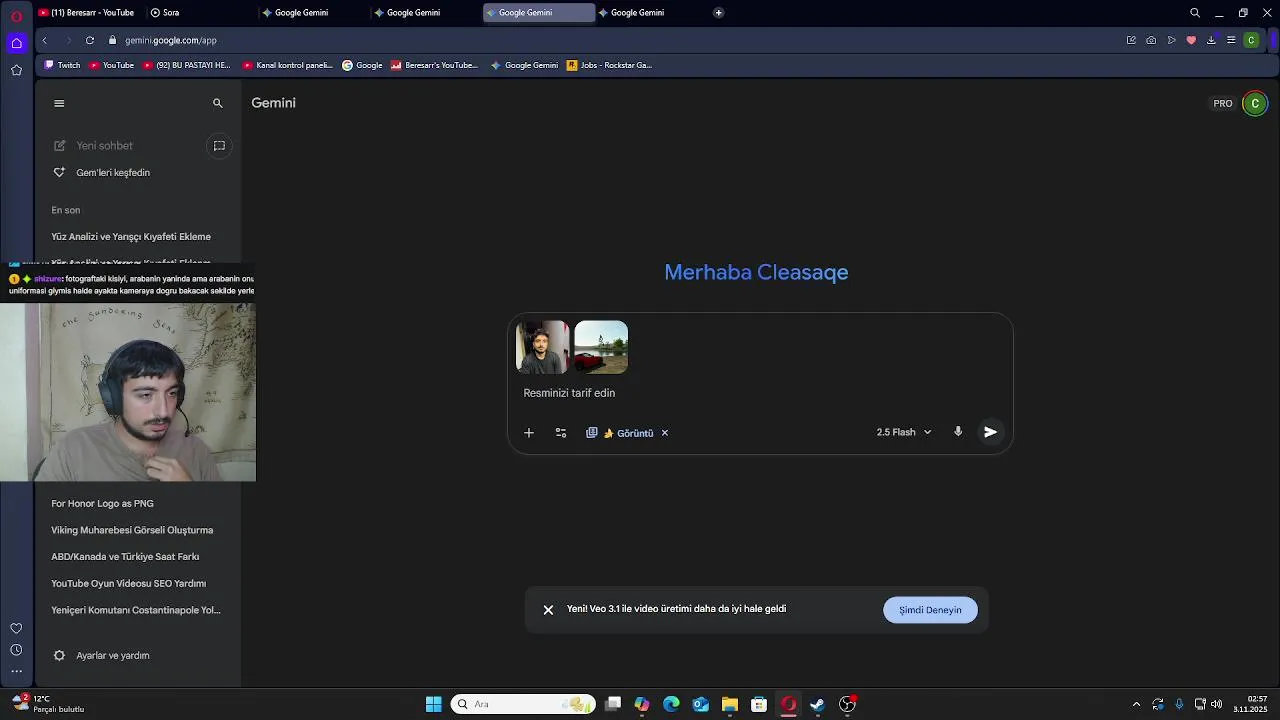Open Opera sidebar three-dots more menu

pos(16,672)
